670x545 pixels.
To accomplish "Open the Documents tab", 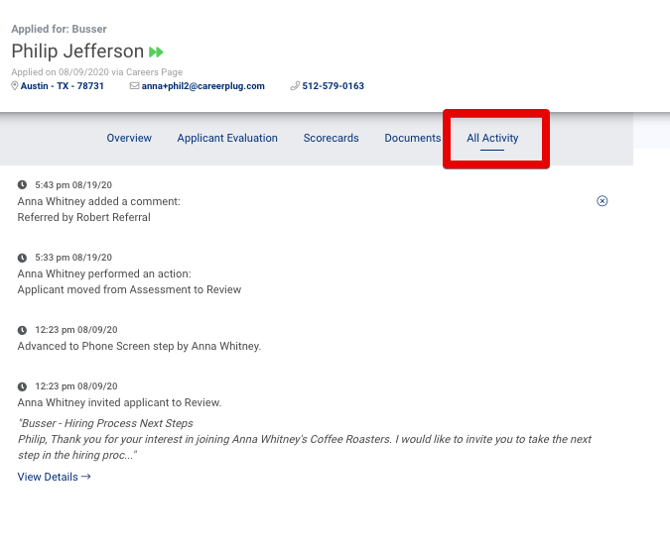I will [x=412, y=138].
